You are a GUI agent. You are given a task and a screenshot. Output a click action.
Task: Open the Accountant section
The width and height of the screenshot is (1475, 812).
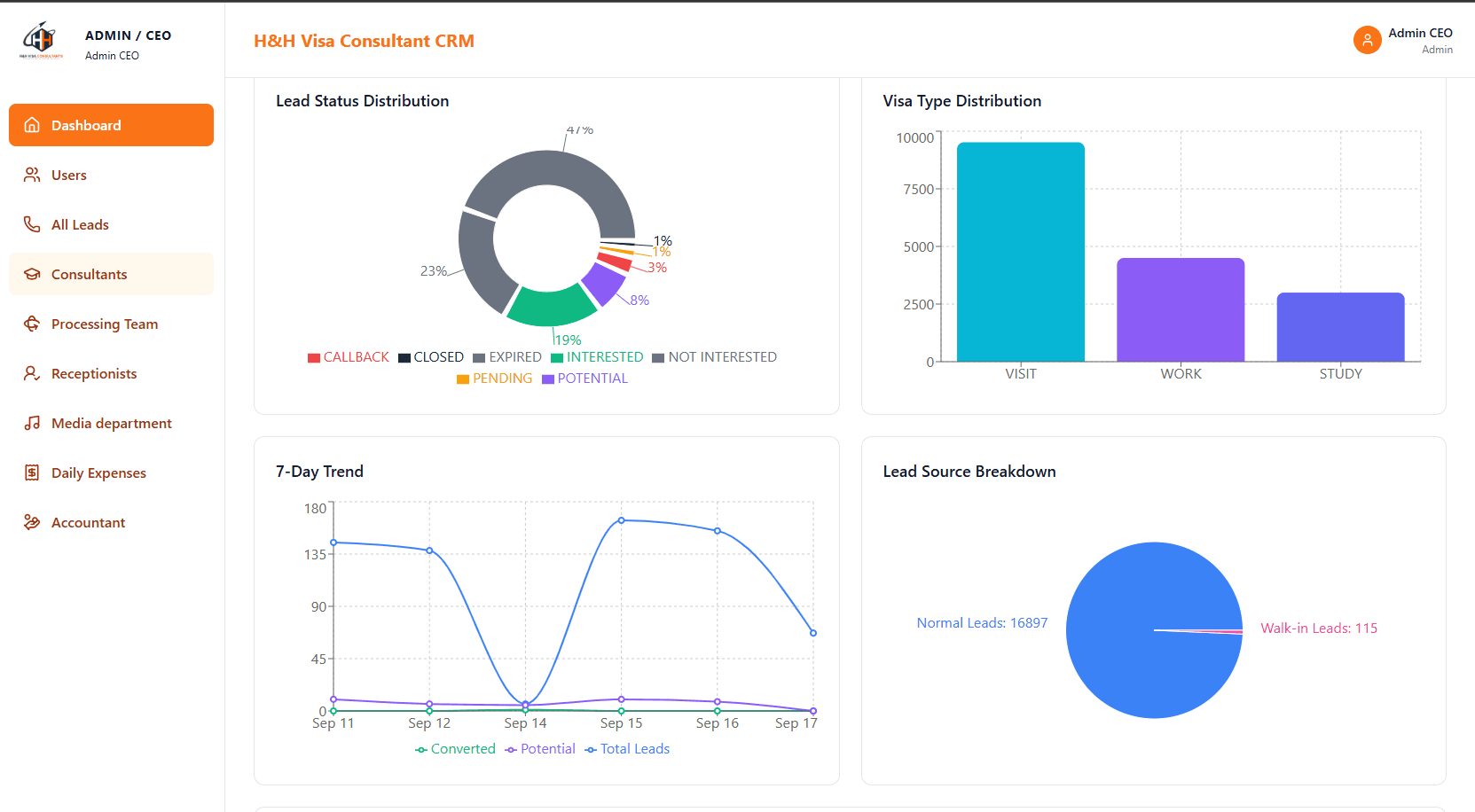(x=111, y=522)
